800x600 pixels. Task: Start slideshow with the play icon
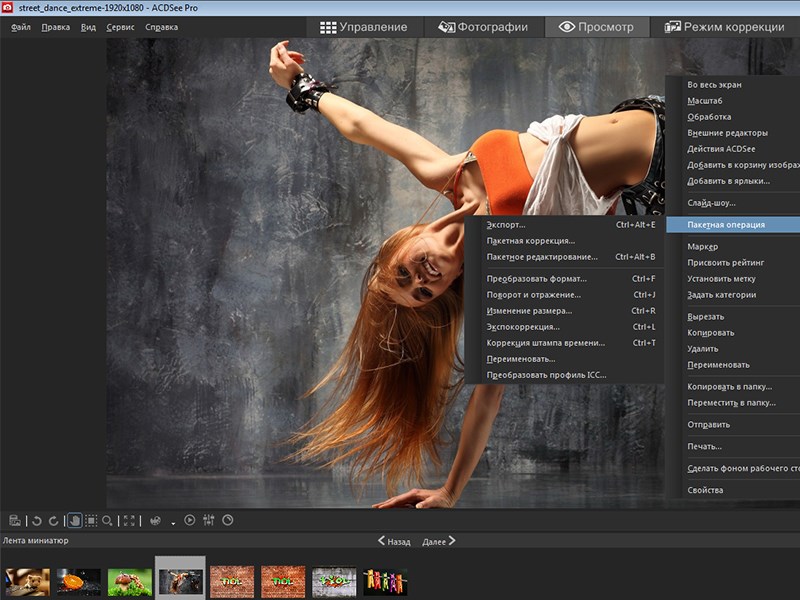pos(189,520)
